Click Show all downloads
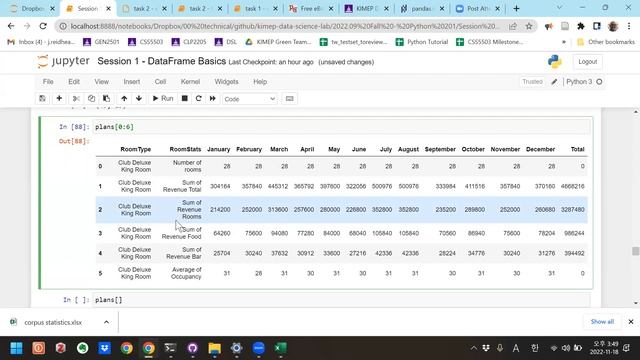 point(602,322)
